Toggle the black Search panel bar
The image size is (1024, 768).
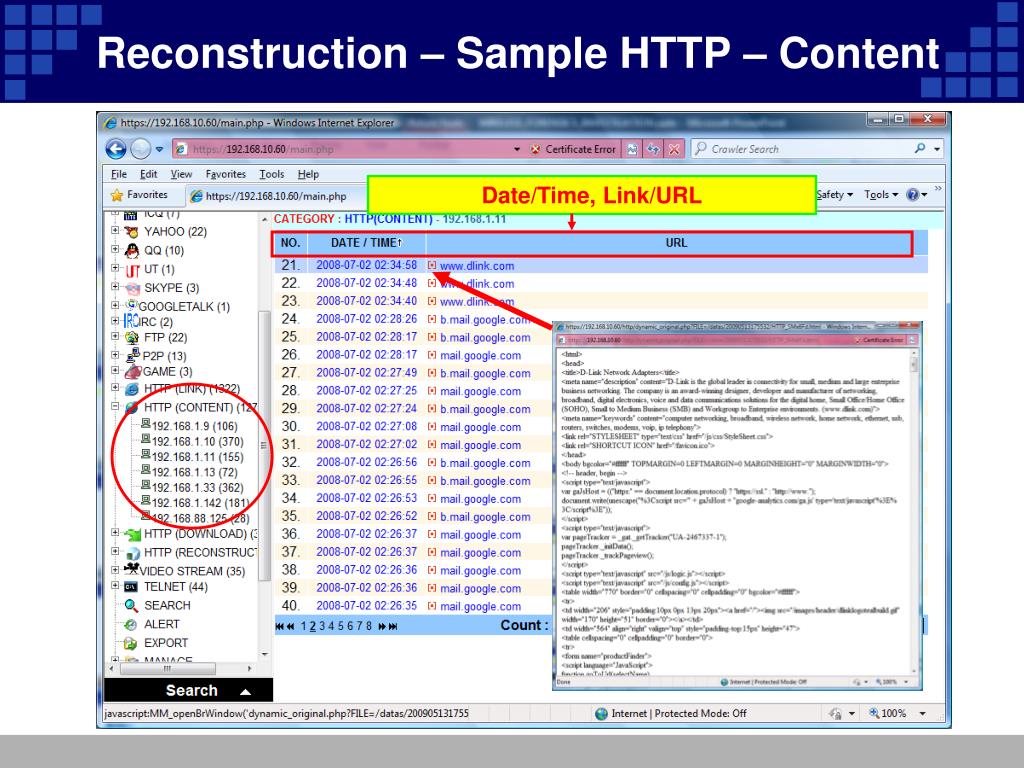click(188, 690)
